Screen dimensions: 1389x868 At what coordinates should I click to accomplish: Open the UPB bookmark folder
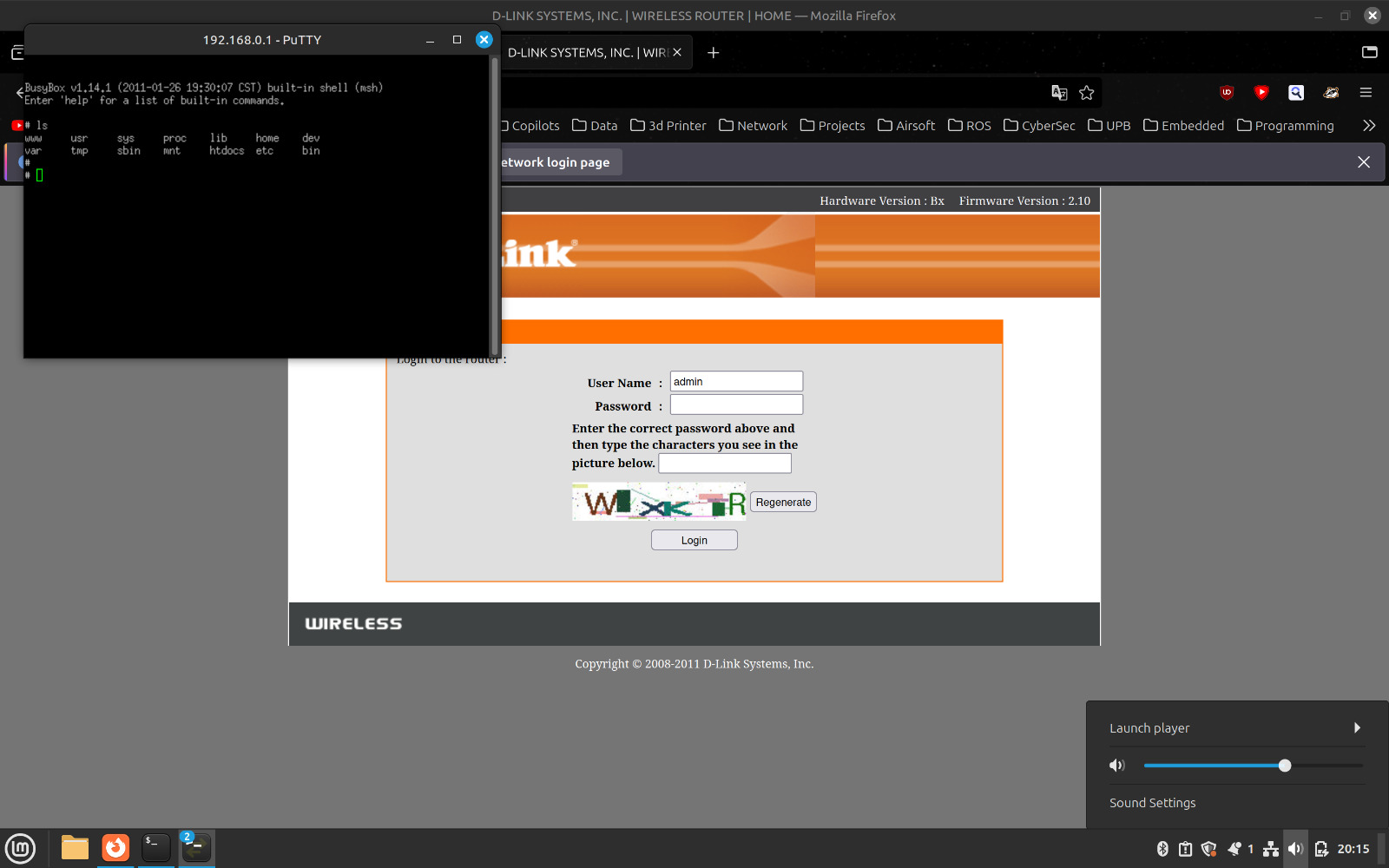point(1109,126)
